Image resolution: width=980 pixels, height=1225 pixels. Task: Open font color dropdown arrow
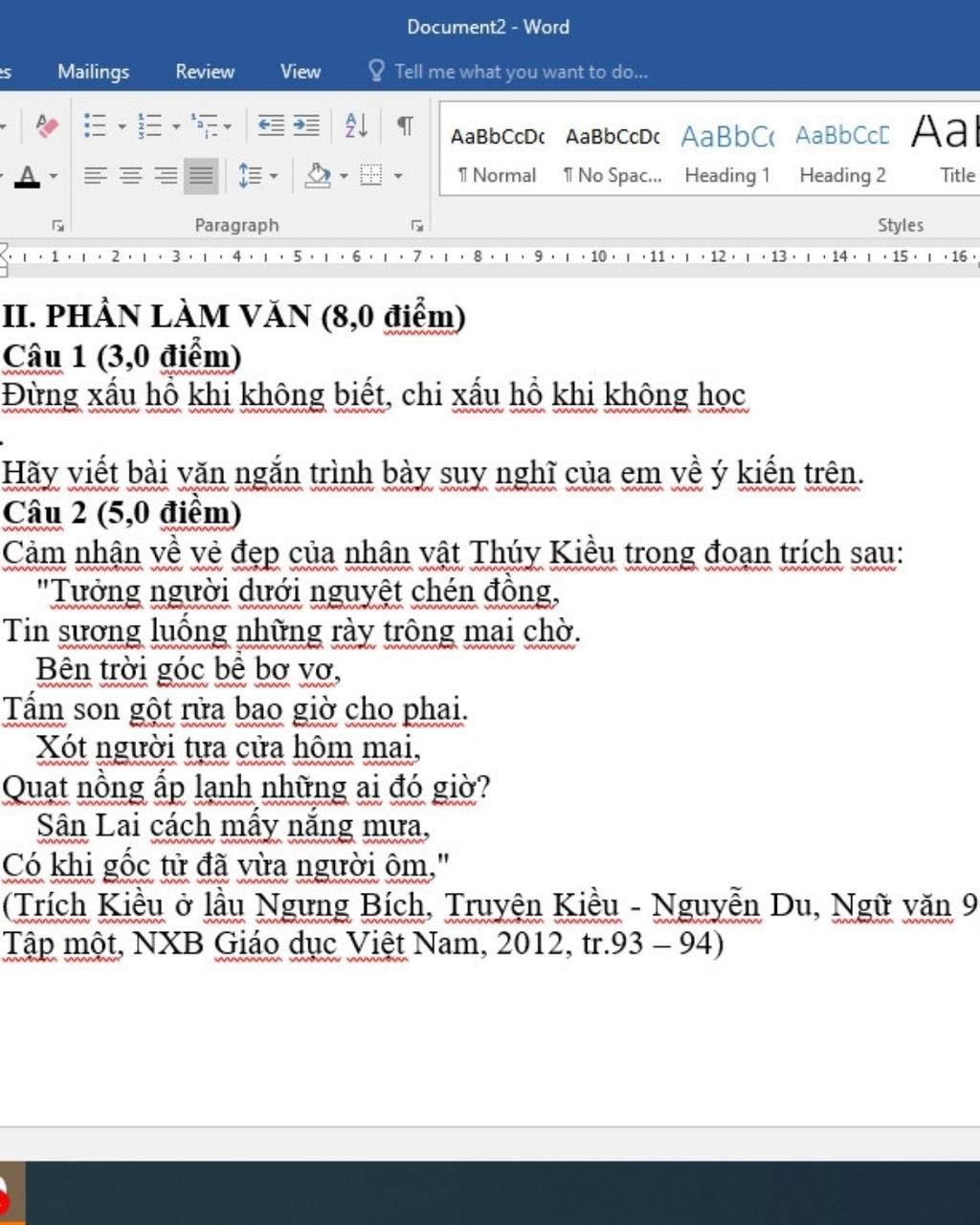53,175
